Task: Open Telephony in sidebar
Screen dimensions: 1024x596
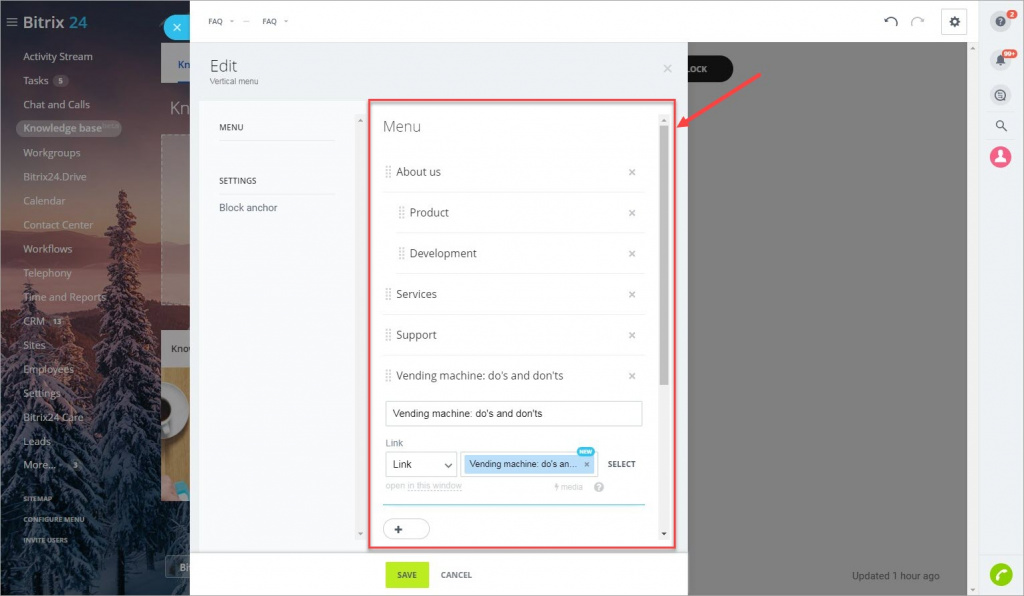Action: click(47, 273)
